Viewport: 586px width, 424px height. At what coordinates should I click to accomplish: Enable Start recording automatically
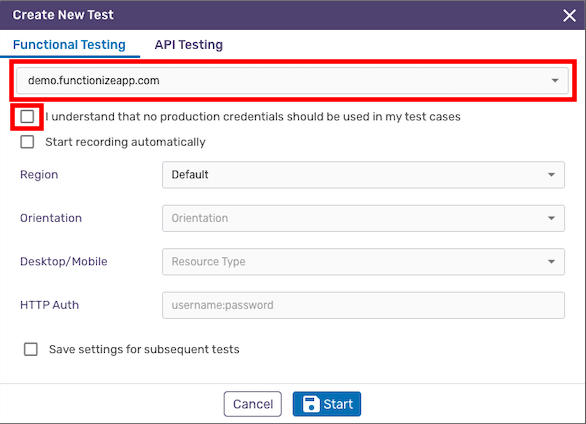coord(27,142)
